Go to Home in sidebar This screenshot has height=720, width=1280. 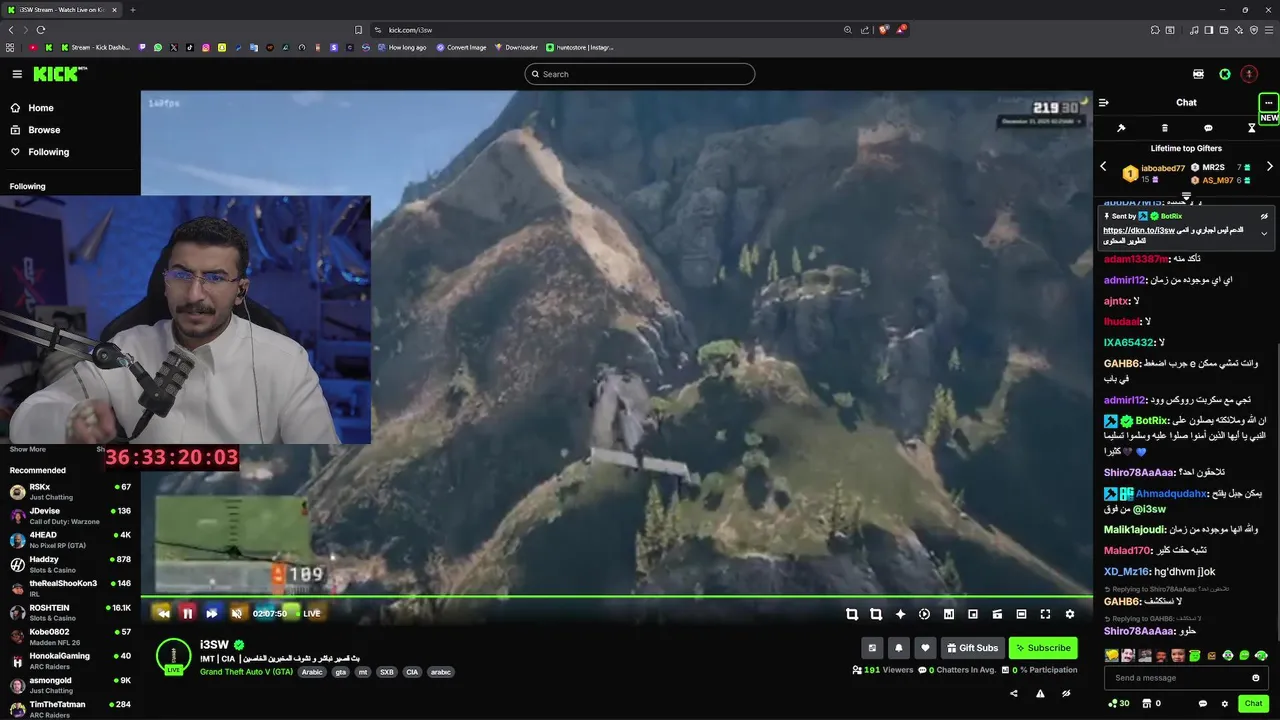click(41, 108)
